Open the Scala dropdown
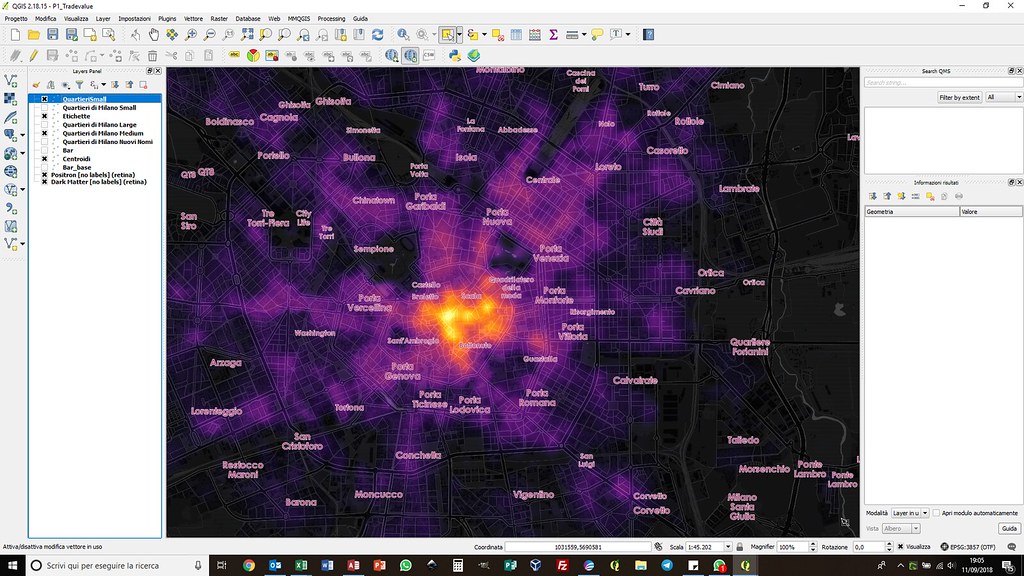This screenshot has width=1024, height=576. click(728, 547)
